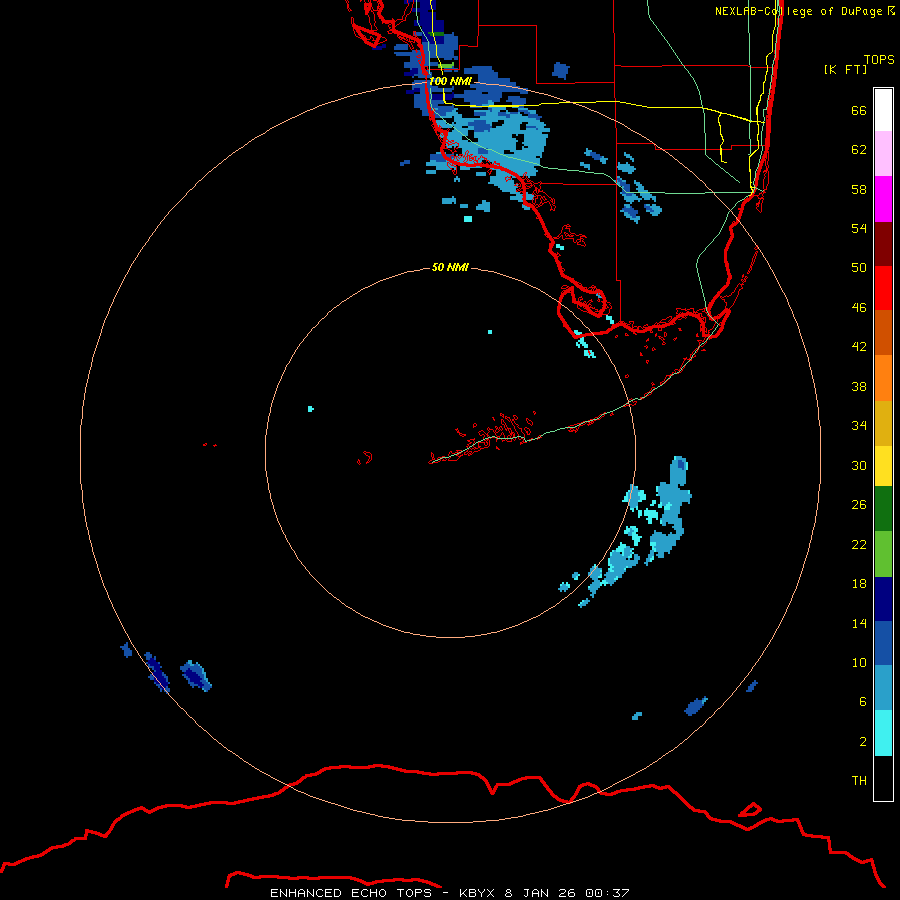The width and height of the screenshot is (900, 900).
Task: Click the light pink legend swatch
Action: pyautogui.click(x=883, y=154)
